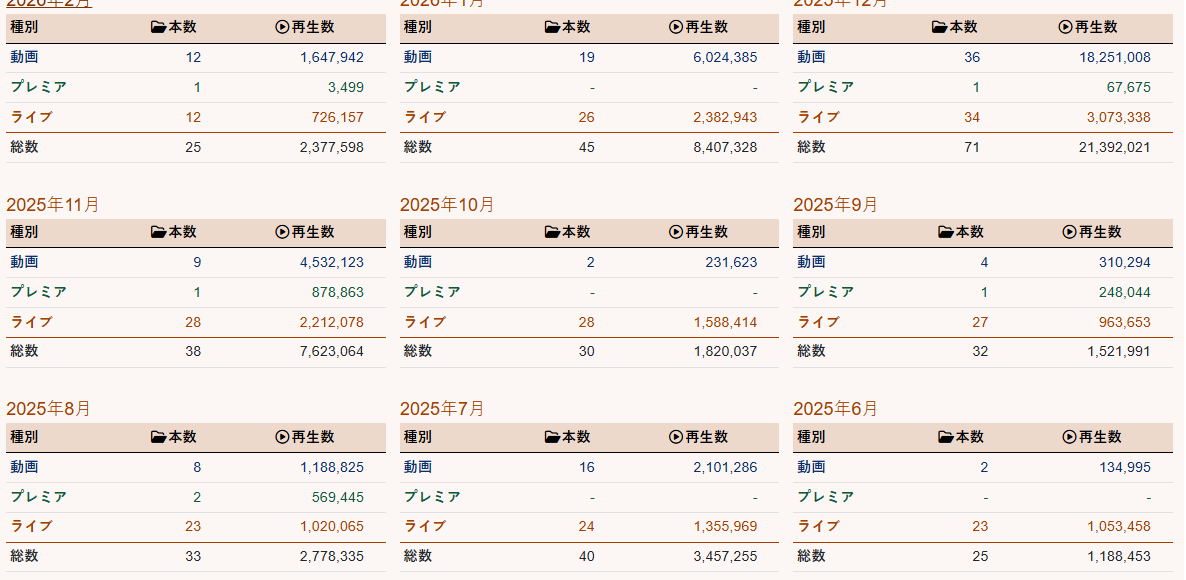Click the premiere views value 67,675
This screenshot has width=1186, height=580.
1129,87
